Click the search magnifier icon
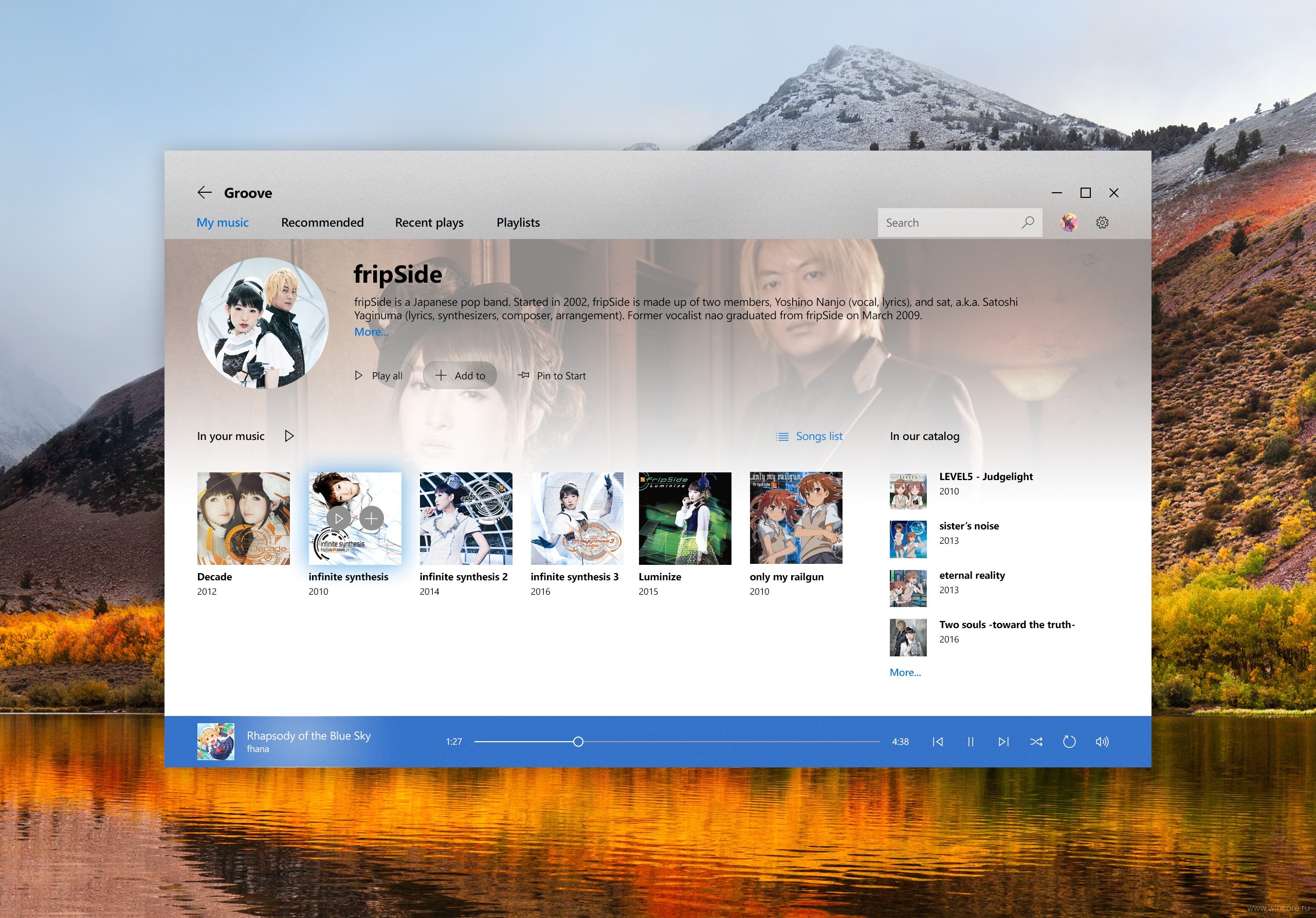The height and width of the screenshot is (918, 1316). click(1028, 223)
